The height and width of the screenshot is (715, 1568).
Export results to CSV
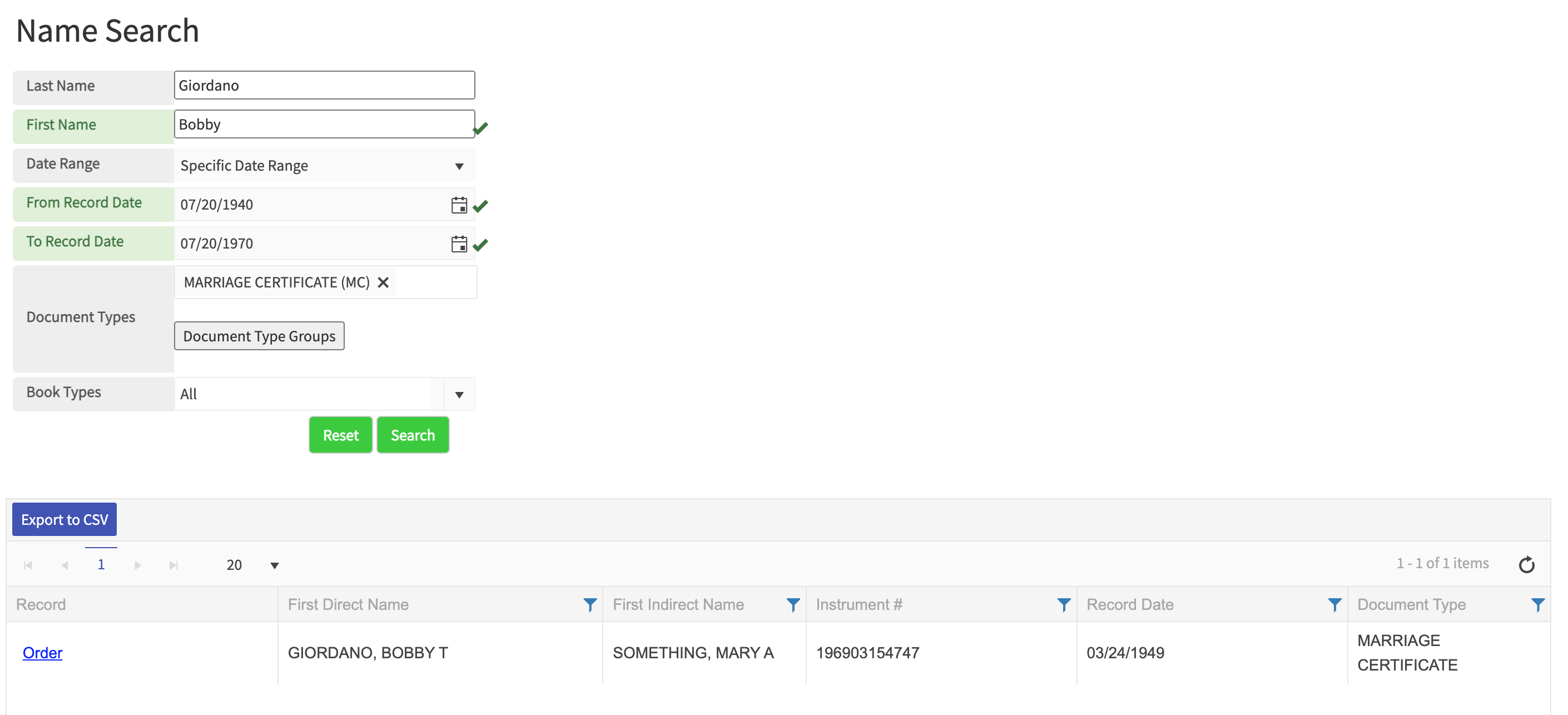pos(64,520)
